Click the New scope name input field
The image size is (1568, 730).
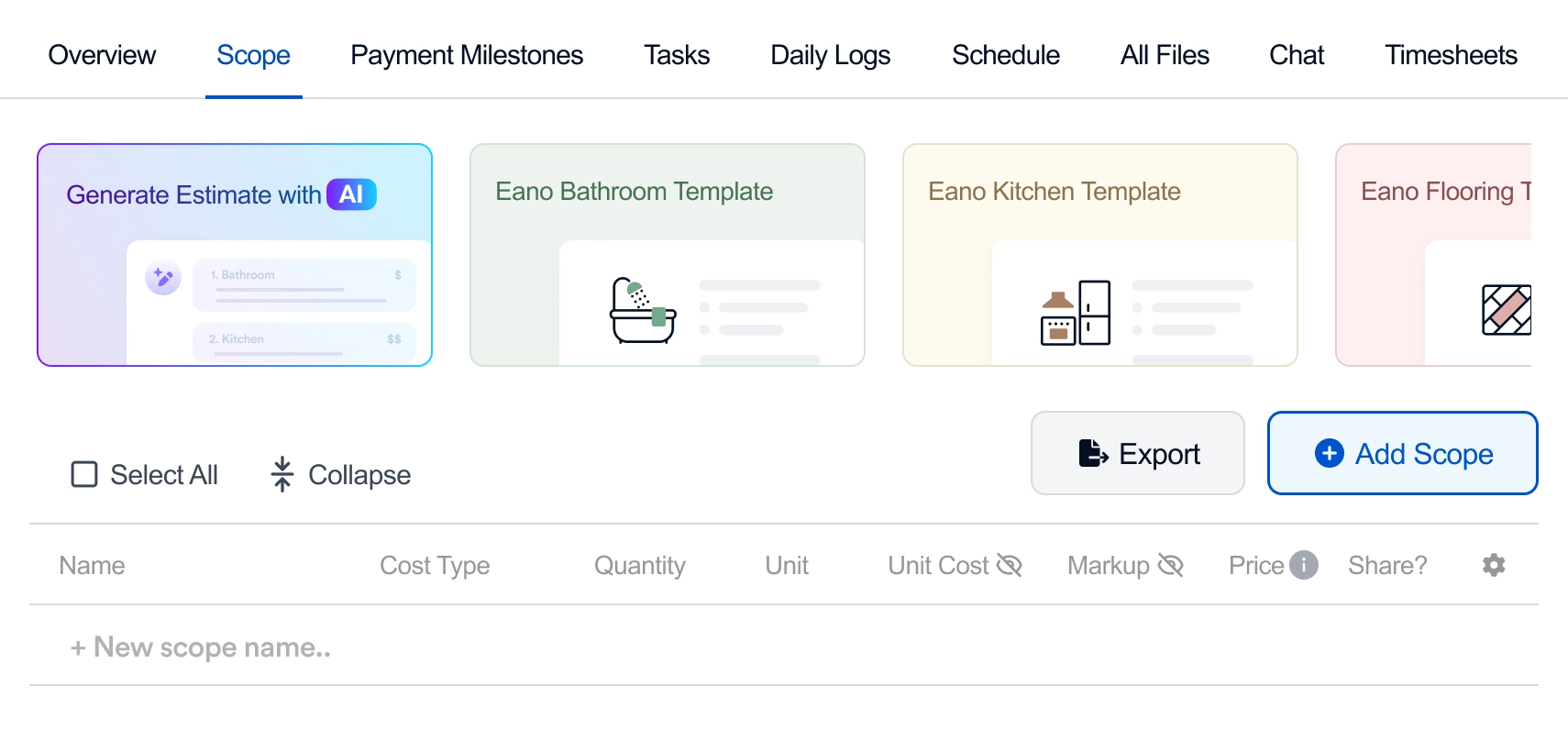(213, 647)
